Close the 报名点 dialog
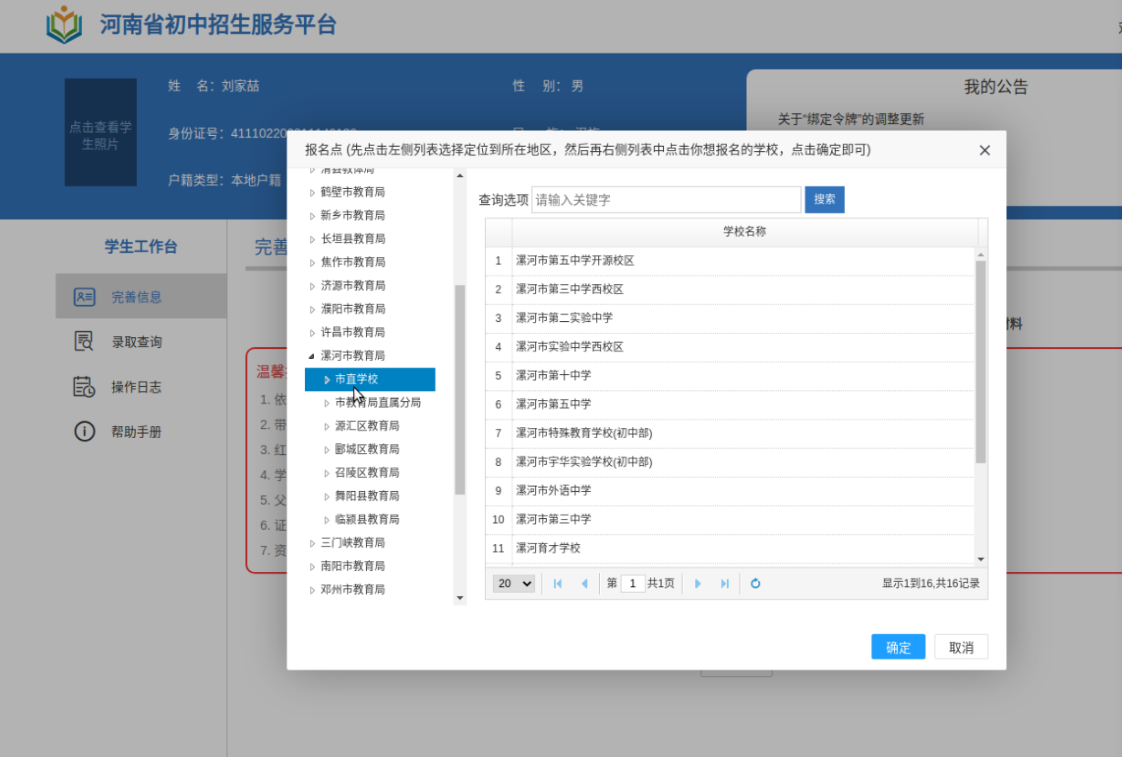 (x=985, y=150)
